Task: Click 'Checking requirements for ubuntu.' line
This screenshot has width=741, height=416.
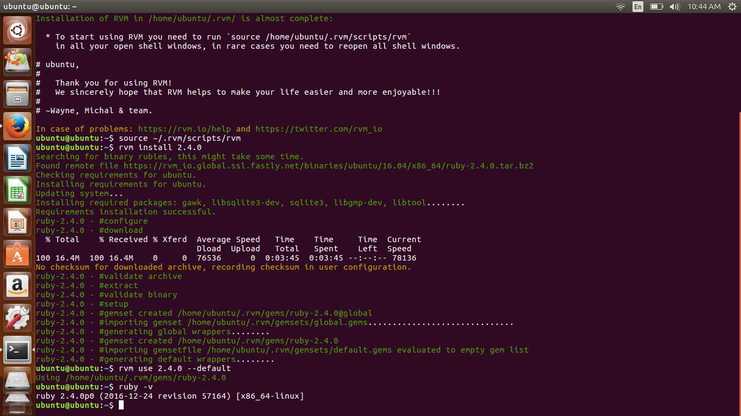Action: point(116,175)
